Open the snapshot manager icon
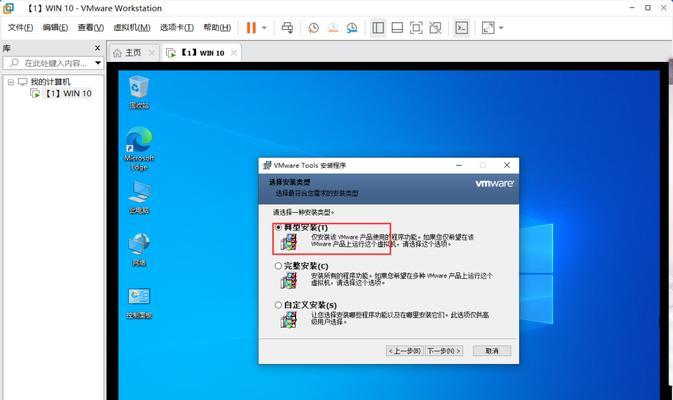673x400 pixels. 352,28
